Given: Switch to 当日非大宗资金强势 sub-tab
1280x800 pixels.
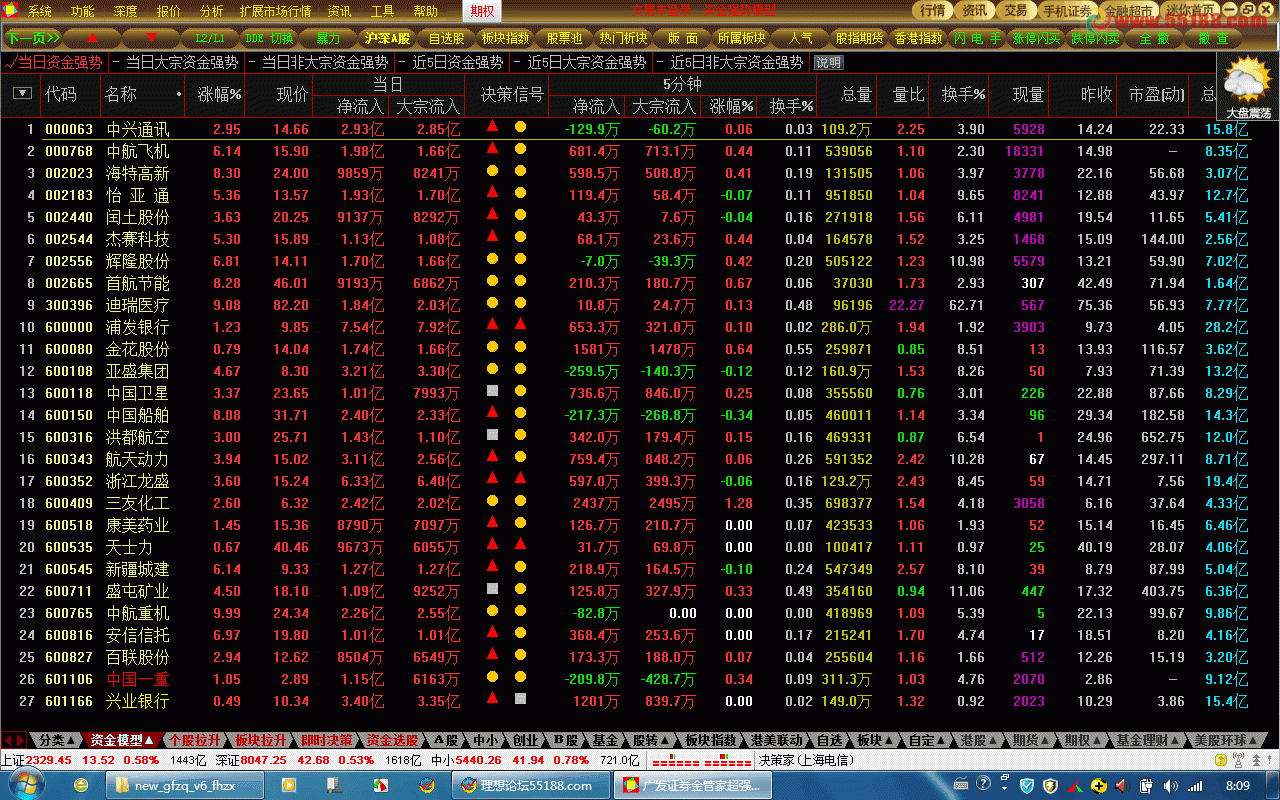Looking at the screenshot, I should [x=325, y=62].
